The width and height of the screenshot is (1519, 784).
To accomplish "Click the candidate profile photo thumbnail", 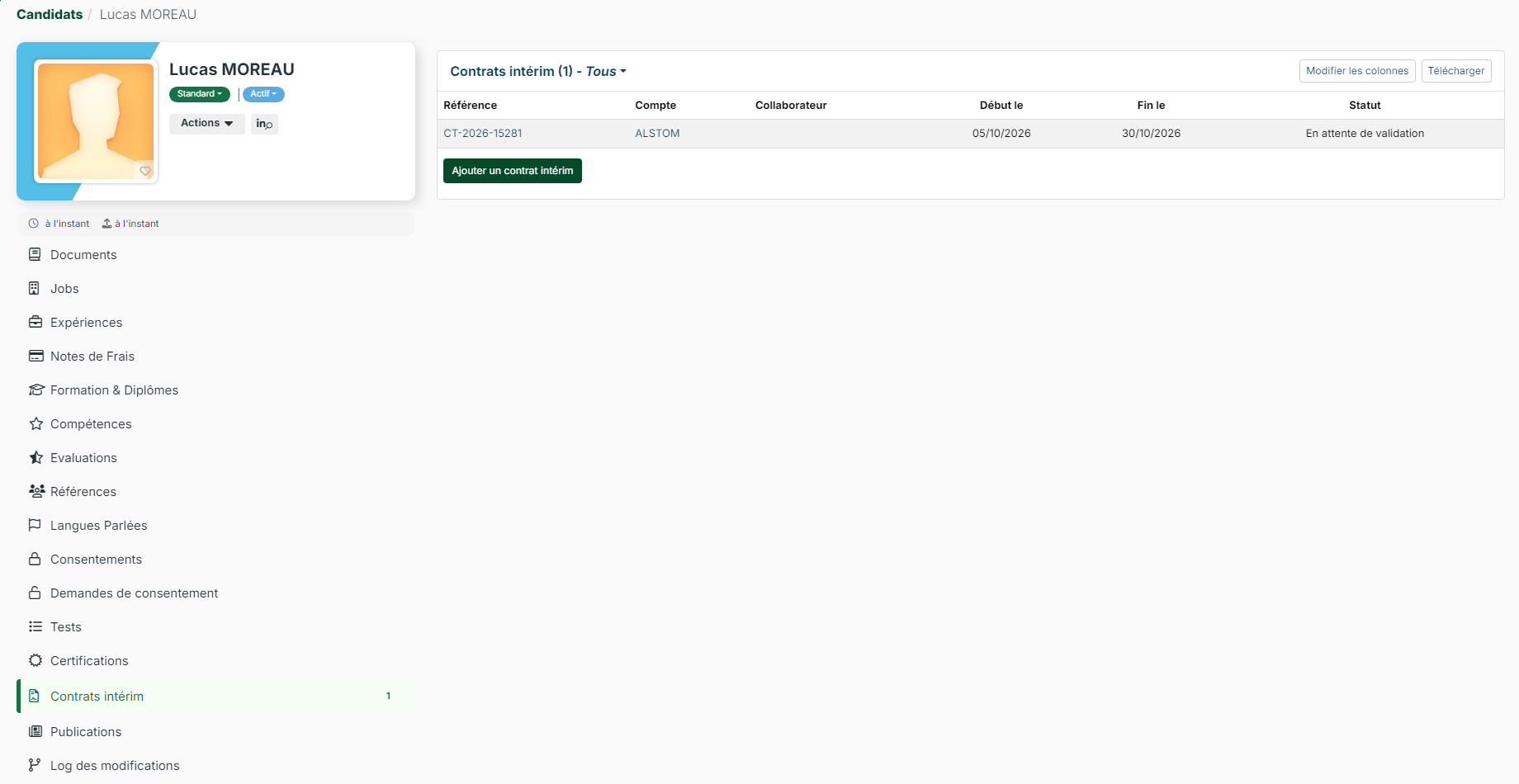I will 96,121.
